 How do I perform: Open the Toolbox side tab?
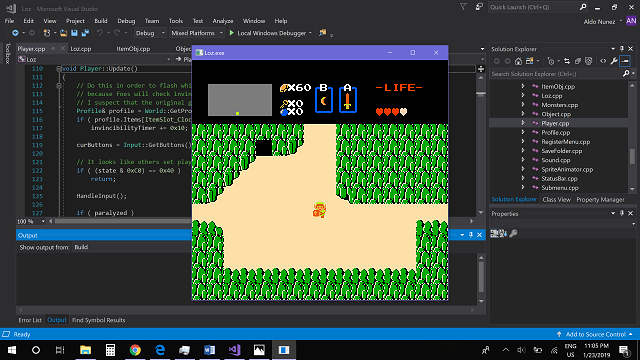click(7, 53)
